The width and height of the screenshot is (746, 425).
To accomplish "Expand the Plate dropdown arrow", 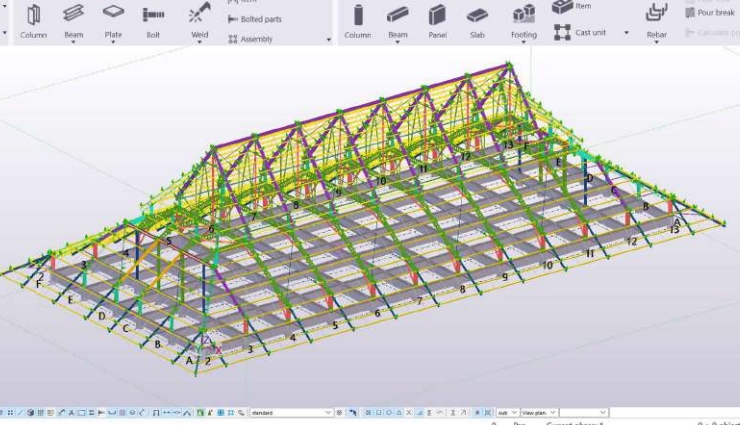I will (113, 42).
